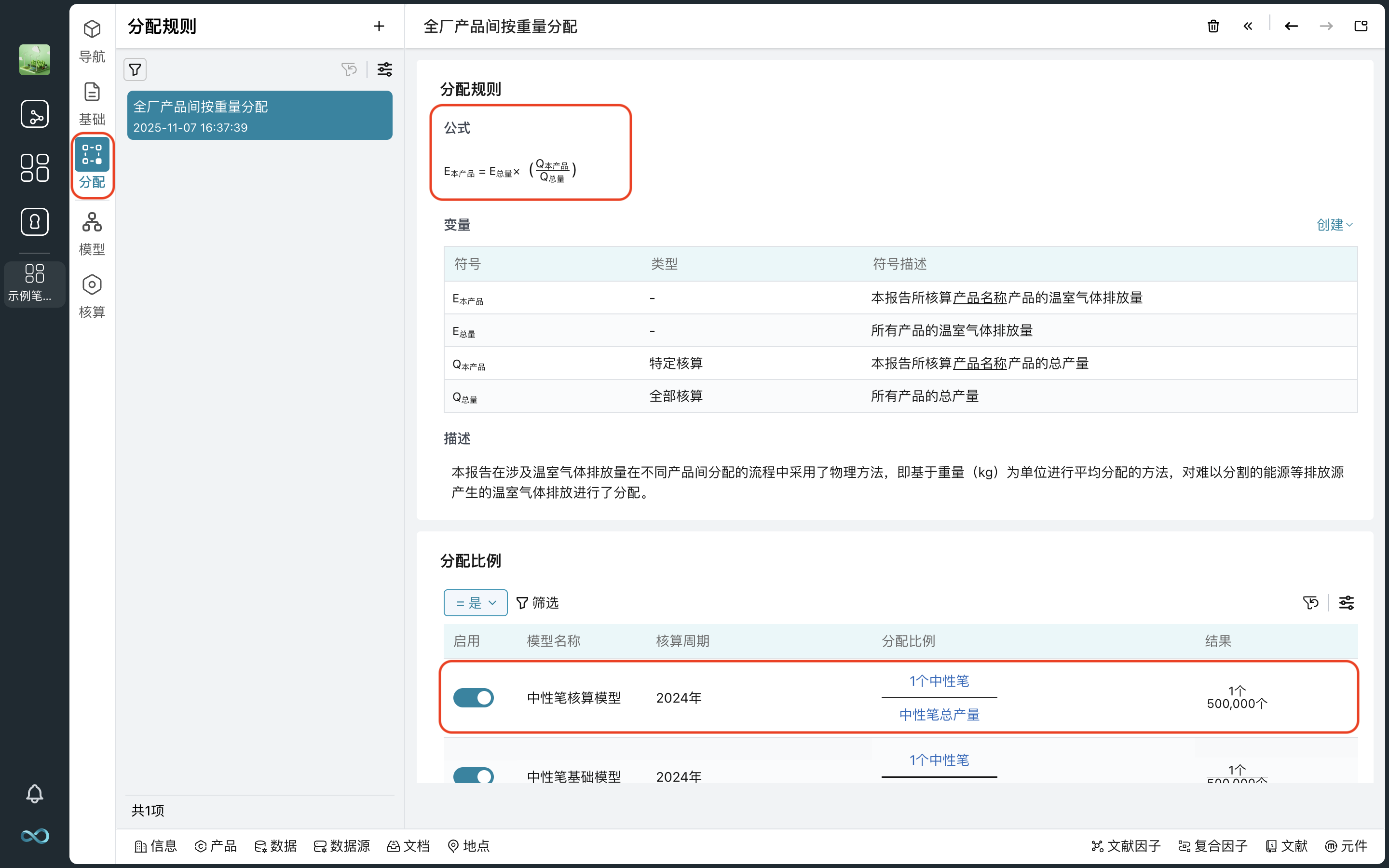Viewport: 1389px width, 868px height.
Task: Open list display settings sliders icon
Action: (384, 69)
